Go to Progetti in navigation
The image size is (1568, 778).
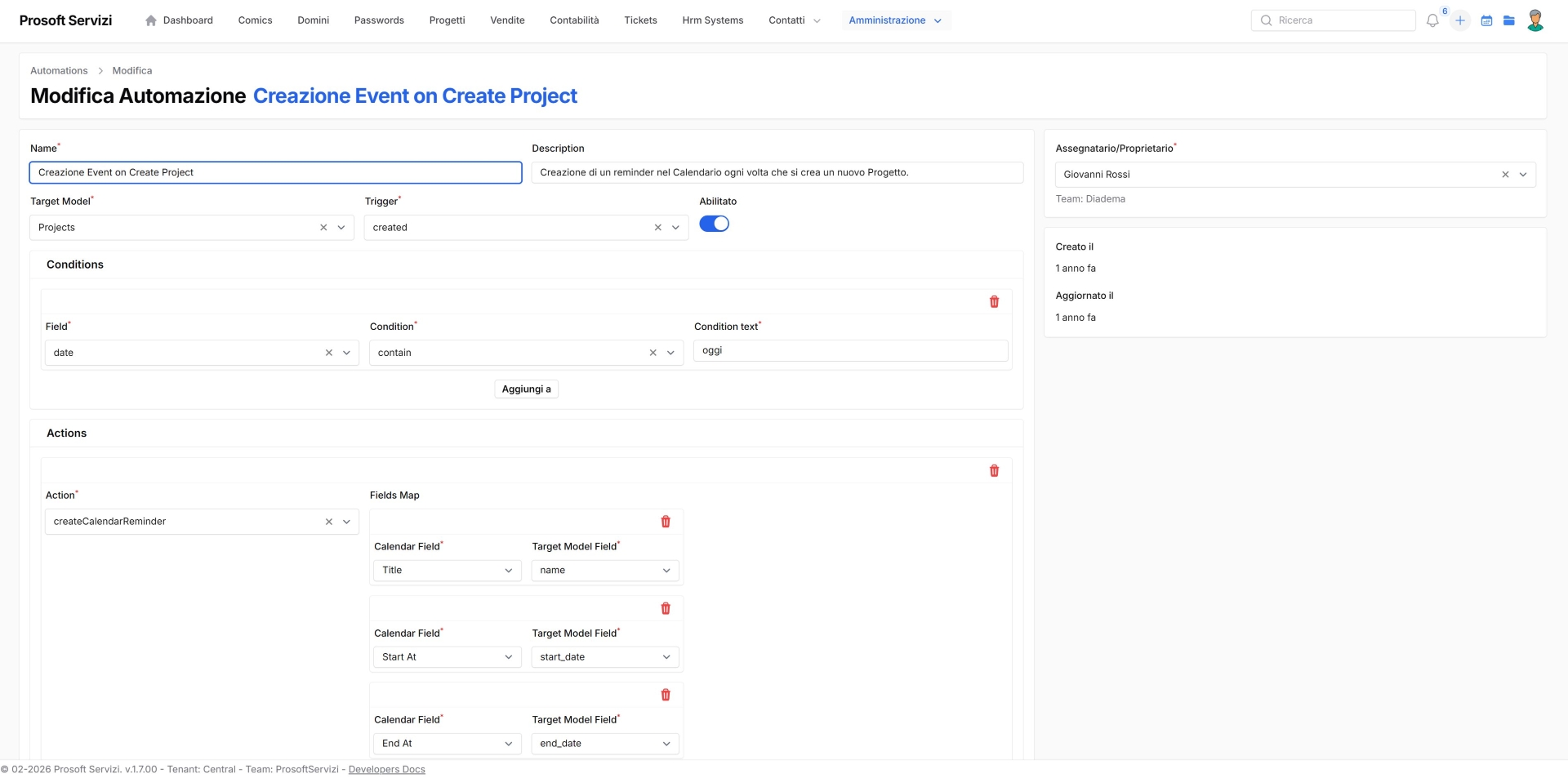click(x=447, y=20)
